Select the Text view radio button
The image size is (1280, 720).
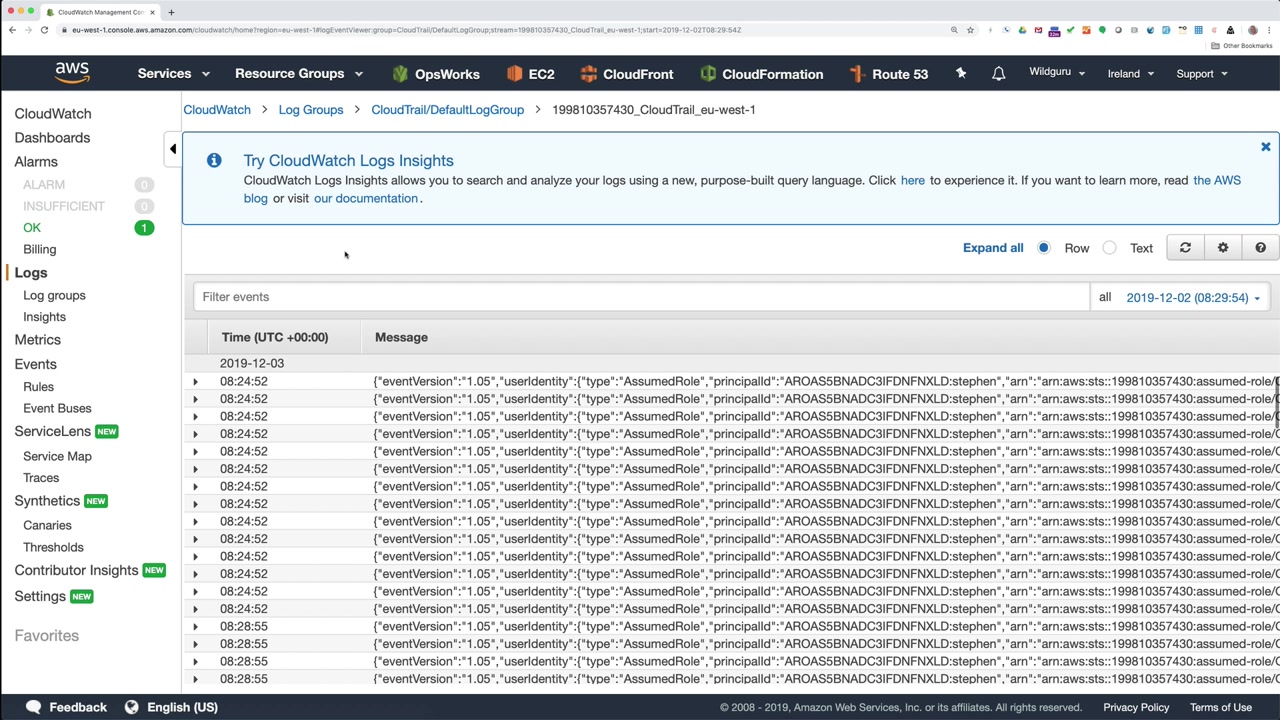point(1110,248)
